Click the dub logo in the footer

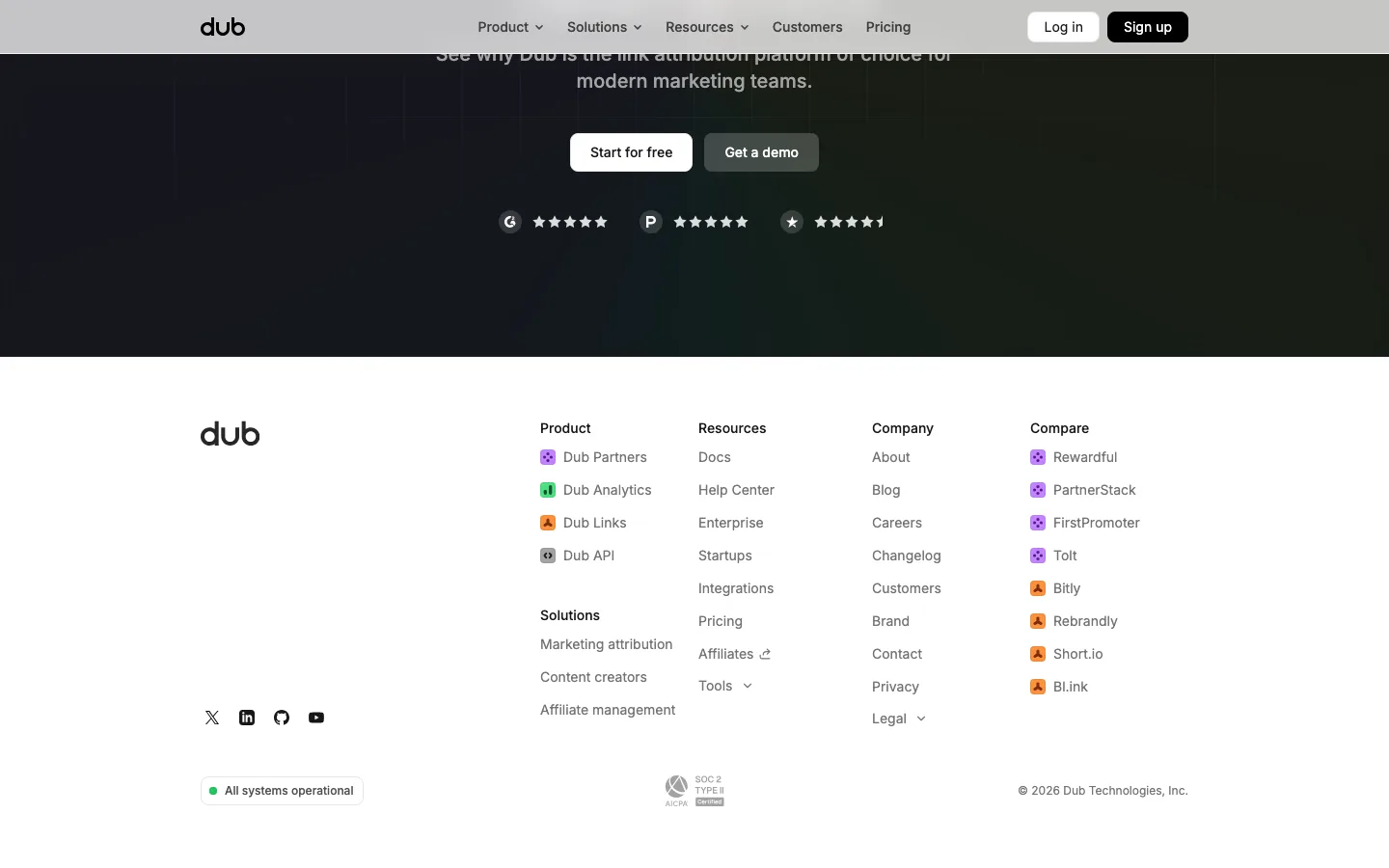[x=230, y=434]
